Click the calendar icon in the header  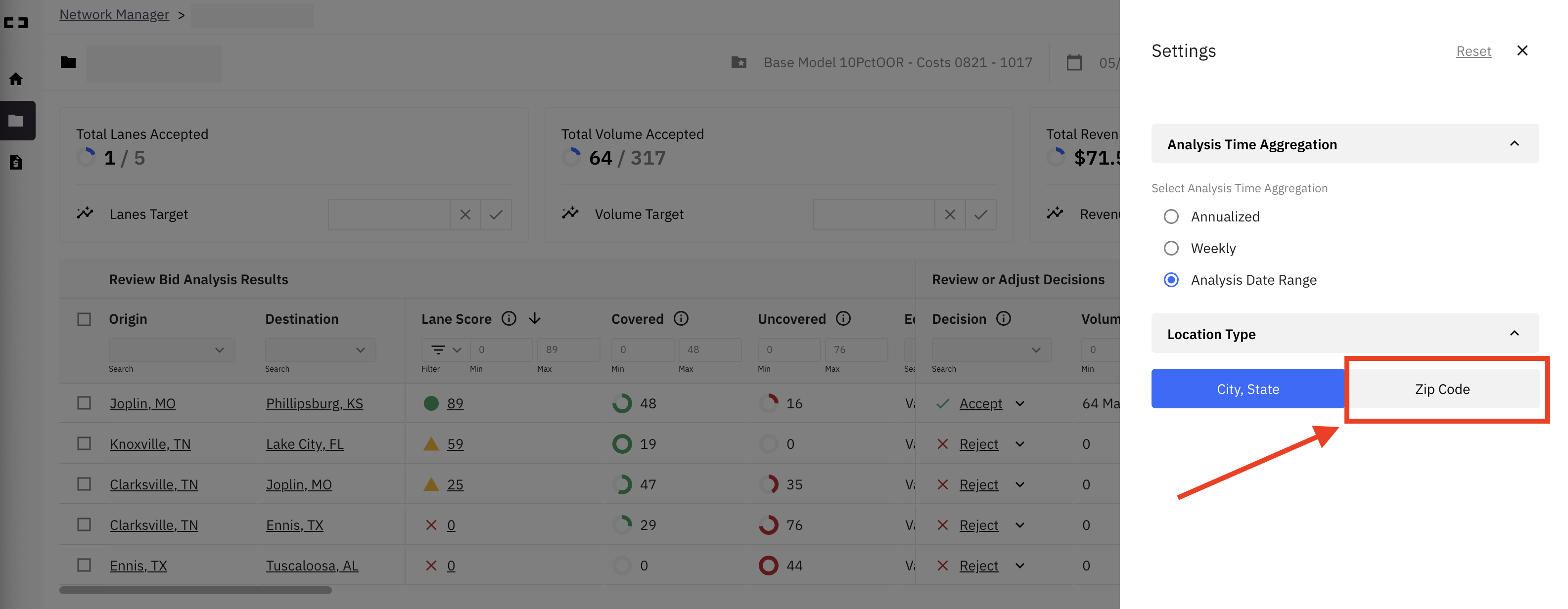click(1074, 63)
